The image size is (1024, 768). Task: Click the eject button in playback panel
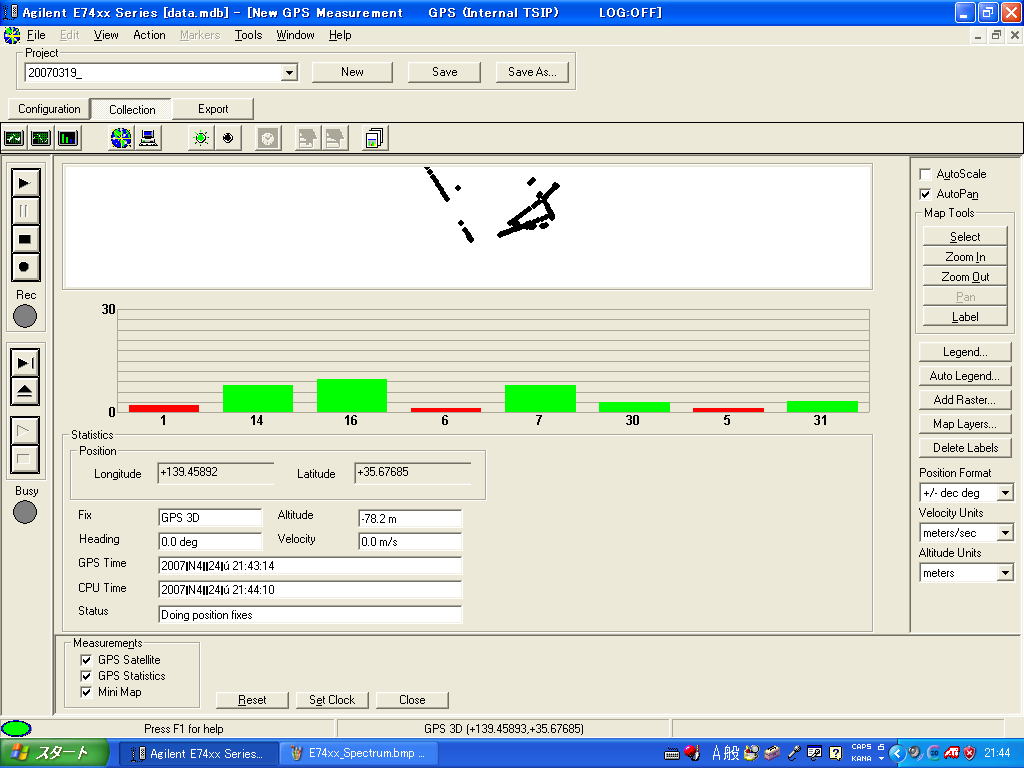coord(25,391)
